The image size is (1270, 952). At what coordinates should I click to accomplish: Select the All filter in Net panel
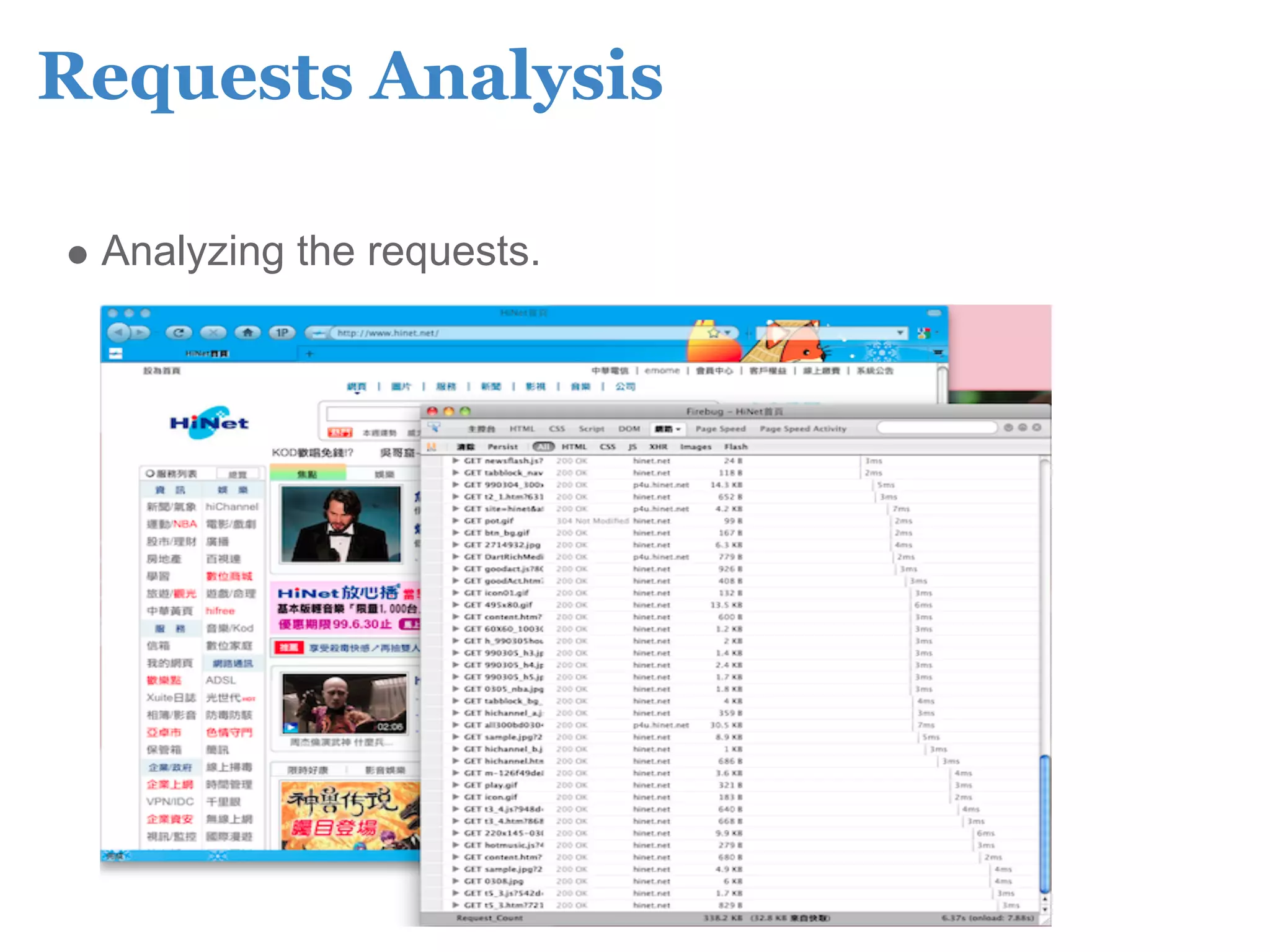pos(543,447)
